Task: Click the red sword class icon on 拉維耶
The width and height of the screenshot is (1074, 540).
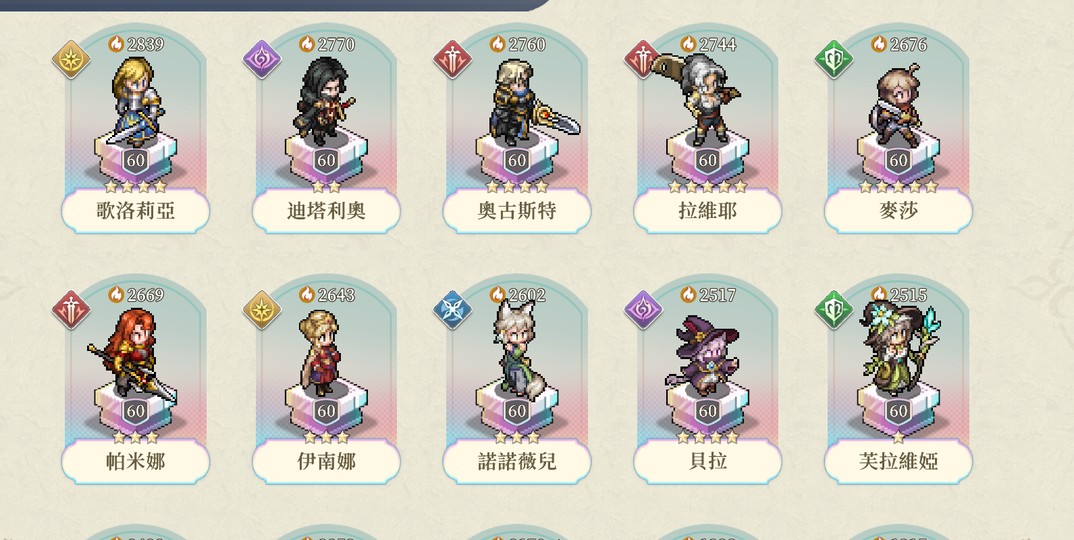Action: [642, 60]
